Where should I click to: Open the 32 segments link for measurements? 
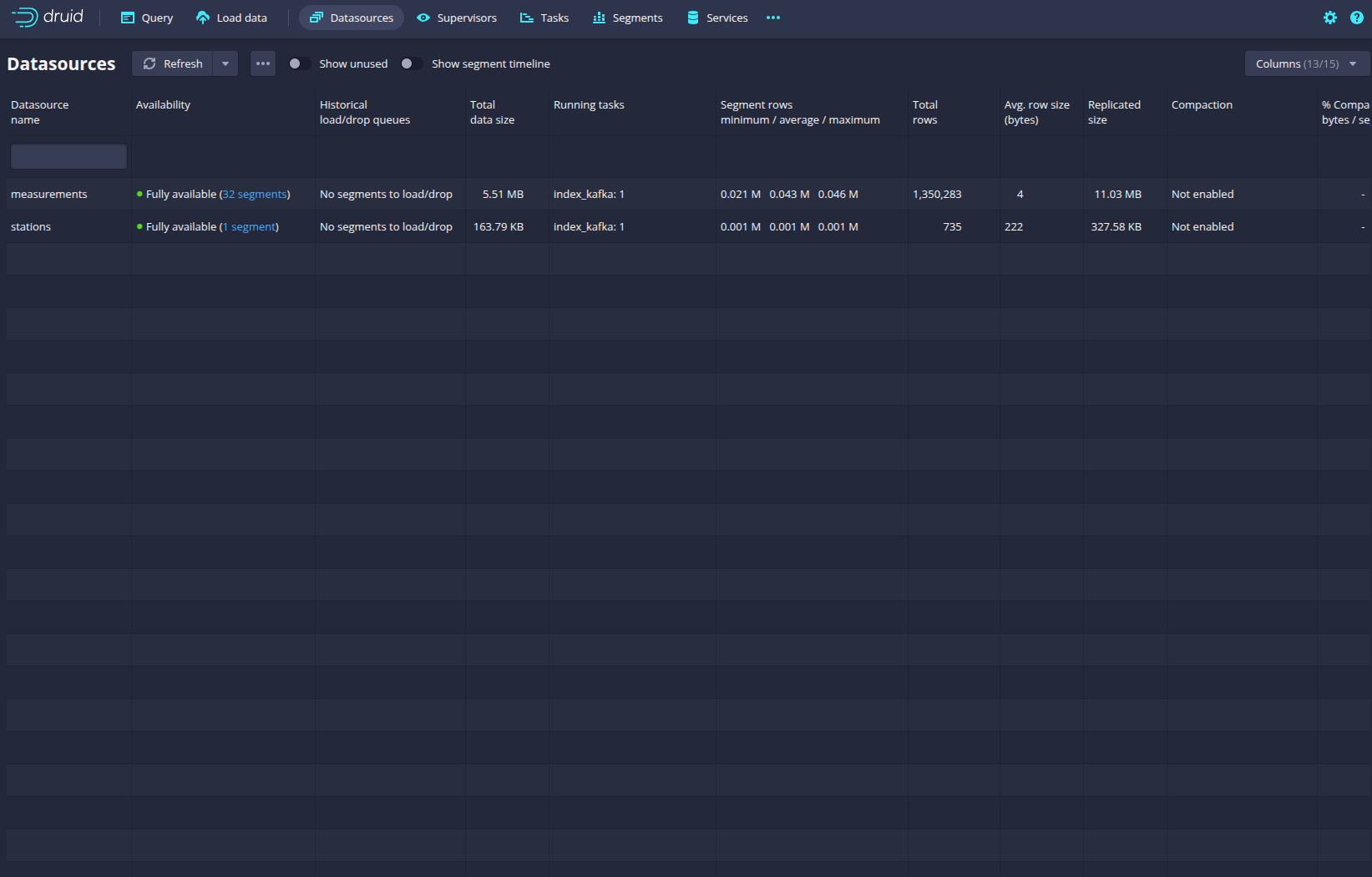click(255, 194)
